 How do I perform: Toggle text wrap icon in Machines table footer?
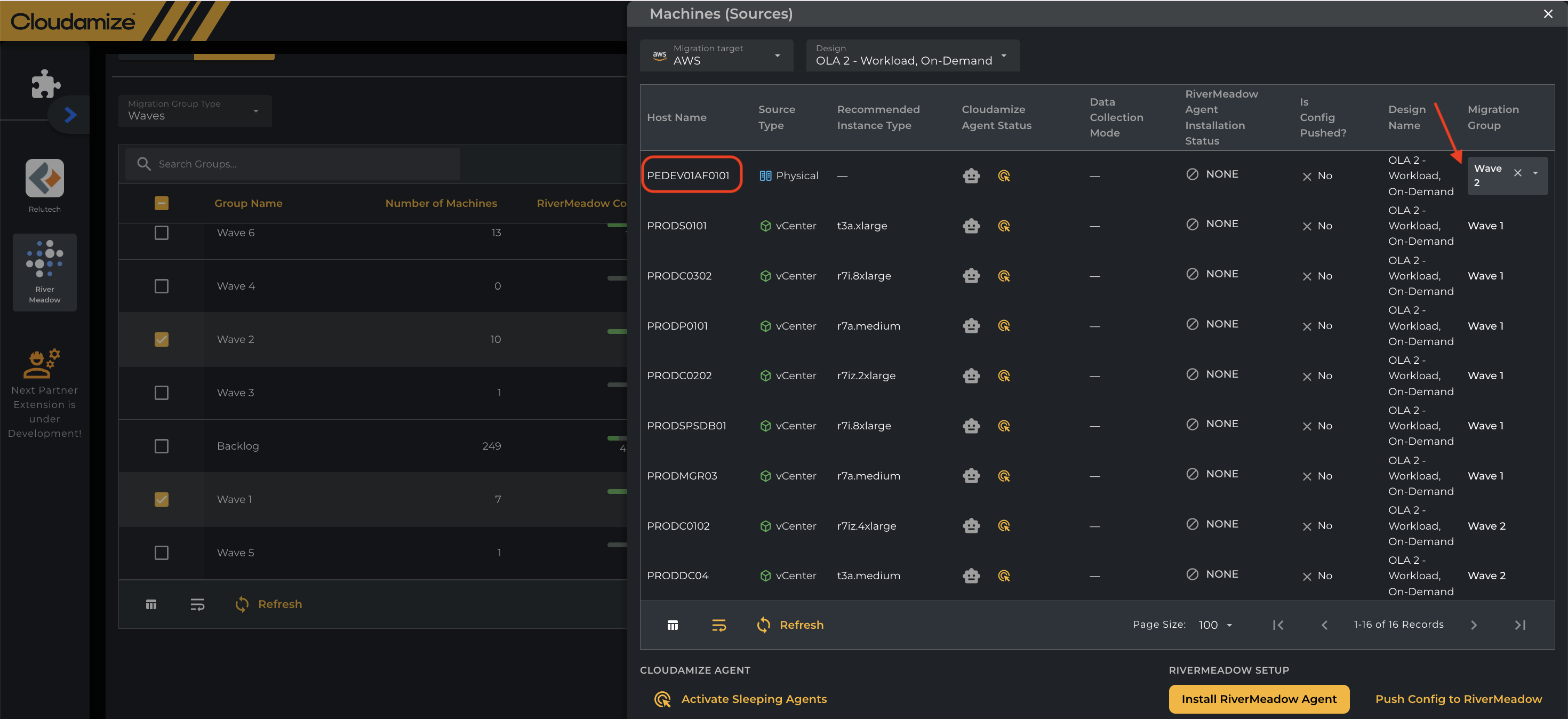[719, 625]
